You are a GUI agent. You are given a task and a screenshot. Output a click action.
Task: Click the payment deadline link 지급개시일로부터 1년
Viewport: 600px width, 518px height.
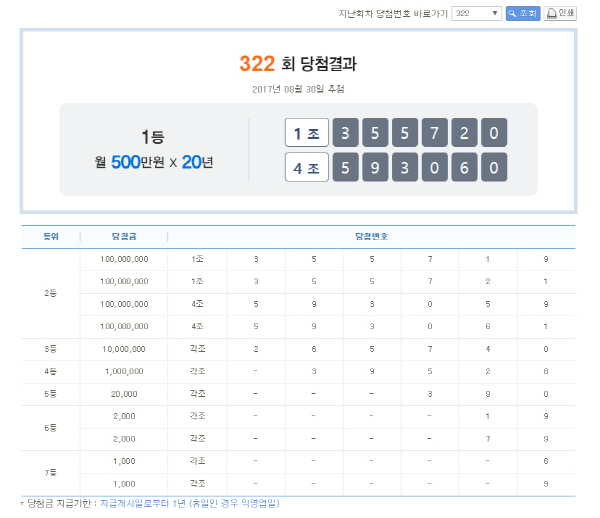coord(190,503)
